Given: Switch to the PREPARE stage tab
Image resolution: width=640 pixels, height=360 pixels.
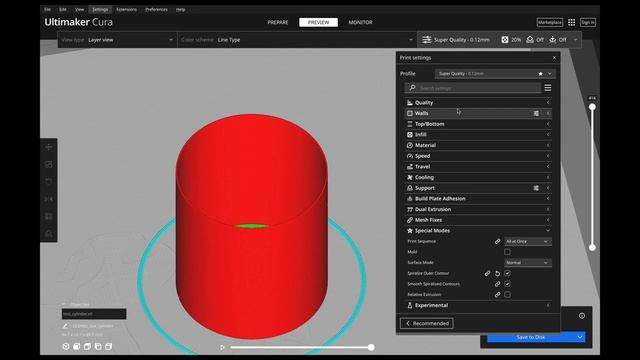Looking at the screenshot, I should pyautogui.click(x=278, y=22).
